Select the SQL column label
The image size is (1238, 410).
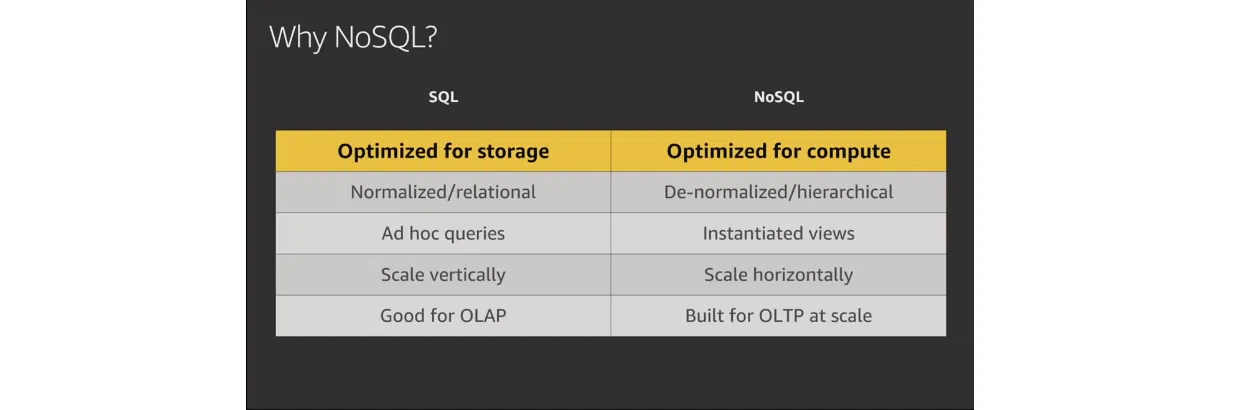[443, 97]
